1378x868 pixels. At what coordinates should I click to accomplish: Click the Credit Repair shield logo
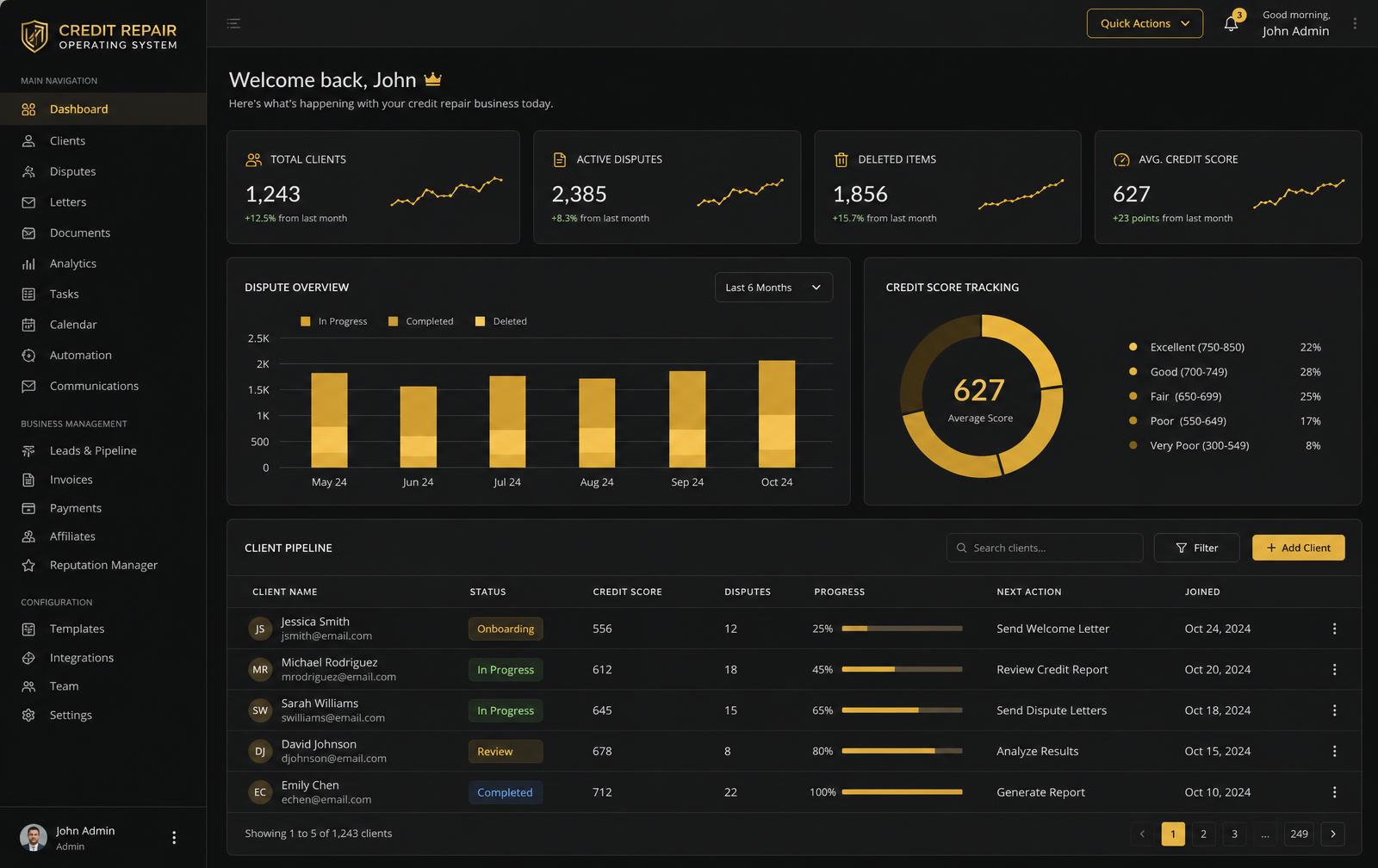[x=34, y=36]
